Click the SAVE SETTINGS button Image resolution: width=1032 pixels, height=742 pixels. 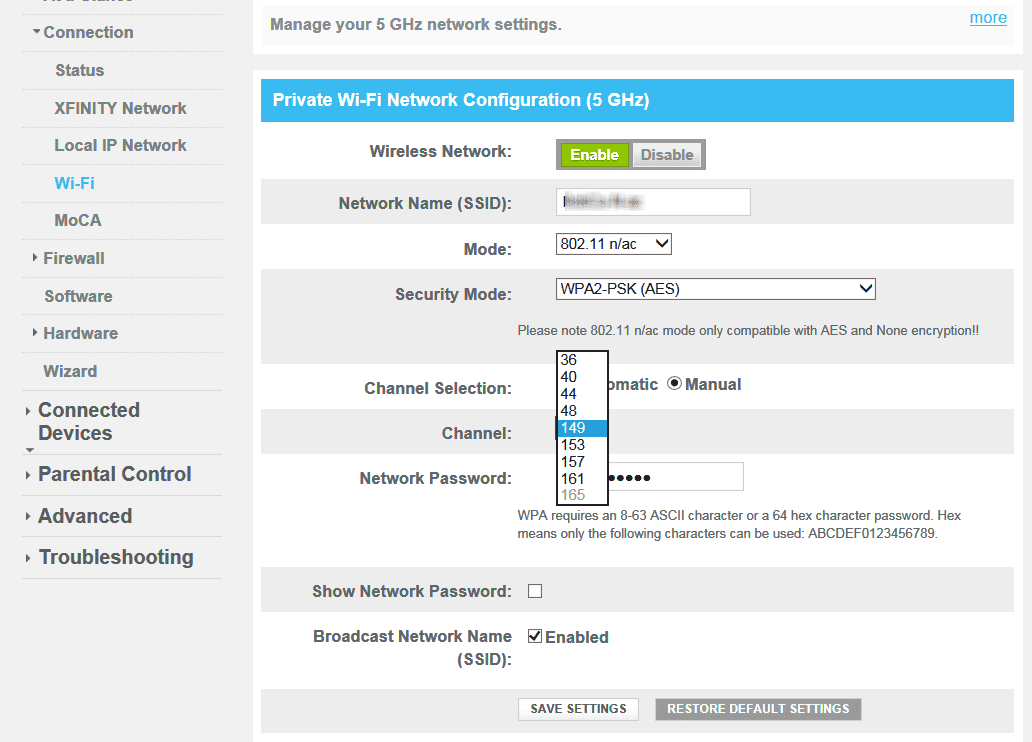pos(578,709)
